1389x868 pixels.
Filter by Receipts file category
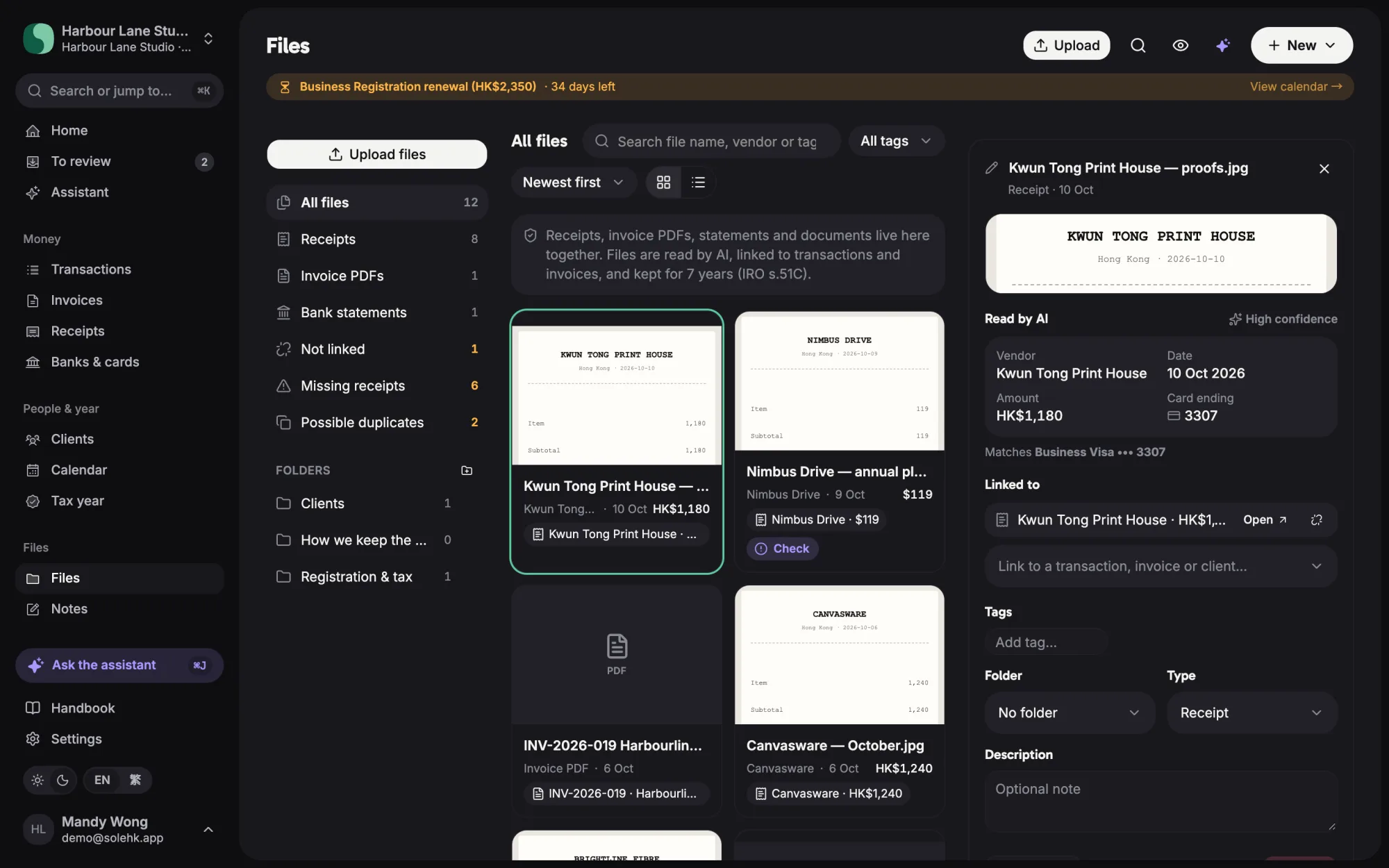376,240
